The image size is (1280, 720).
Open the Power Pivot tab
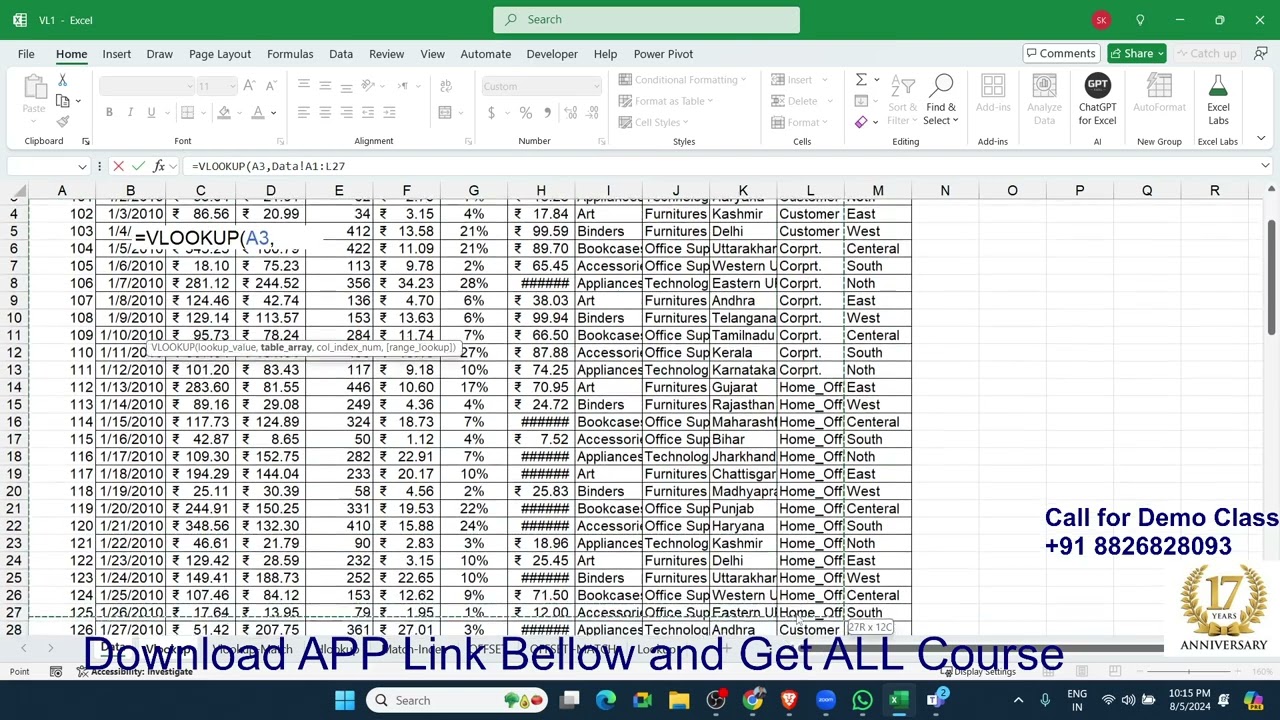point(663,54)
